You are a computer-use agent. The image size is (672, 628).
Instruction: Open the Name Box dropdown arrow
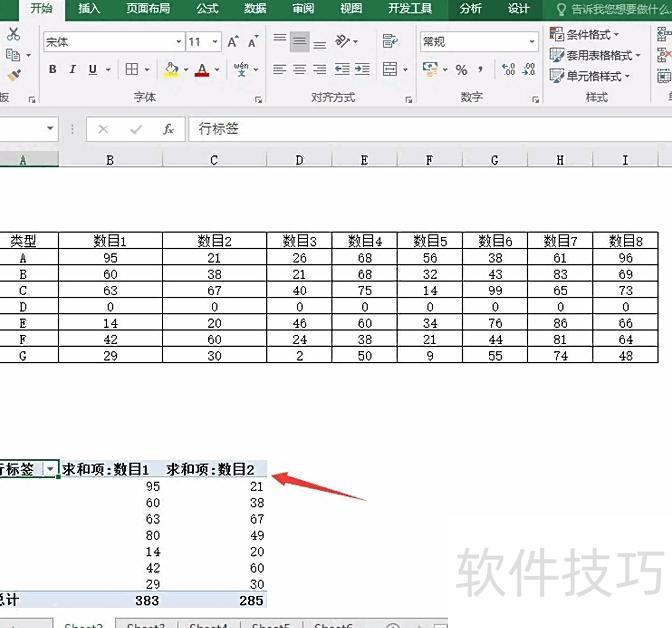(50, 128)
